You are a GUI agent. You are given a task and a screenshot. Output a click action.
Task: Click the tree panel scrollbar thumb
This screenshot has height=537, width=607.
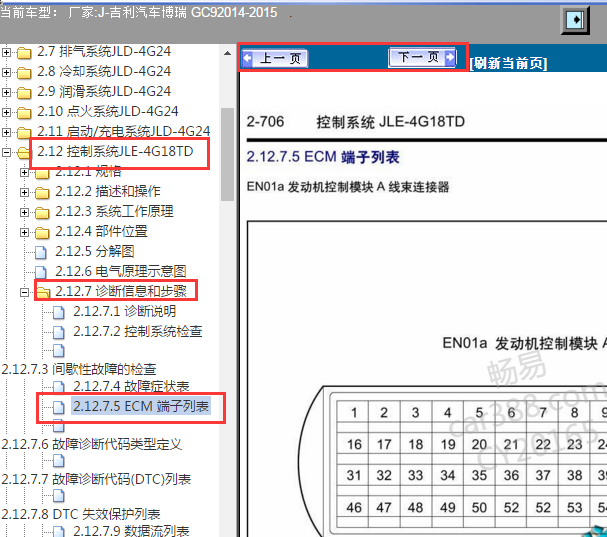[228, 154]
